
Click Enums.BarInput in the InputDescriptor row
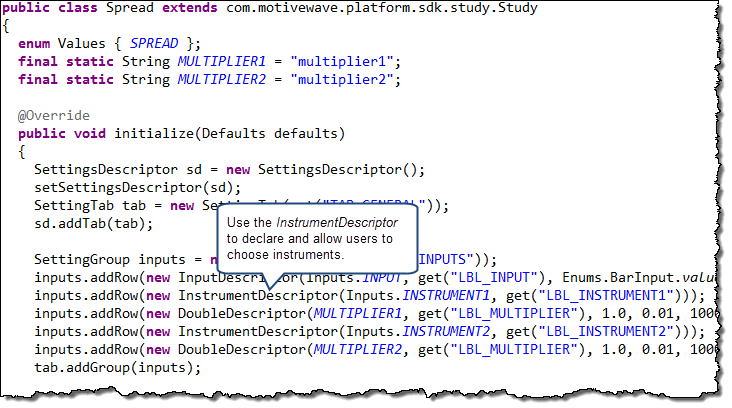point(616,277)
